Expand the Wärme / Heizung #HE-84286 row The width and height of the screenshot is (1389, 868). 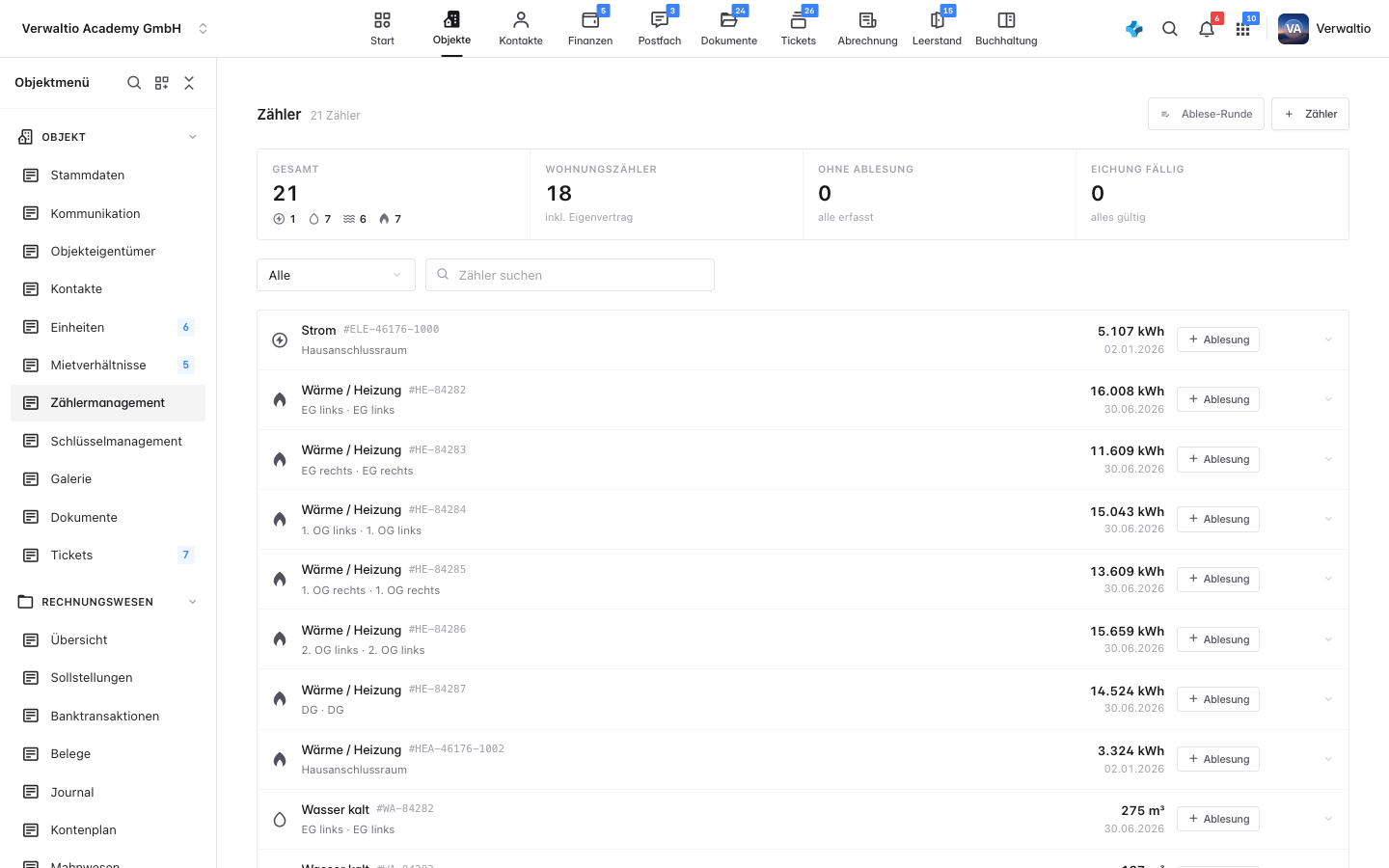point(1328,639)
